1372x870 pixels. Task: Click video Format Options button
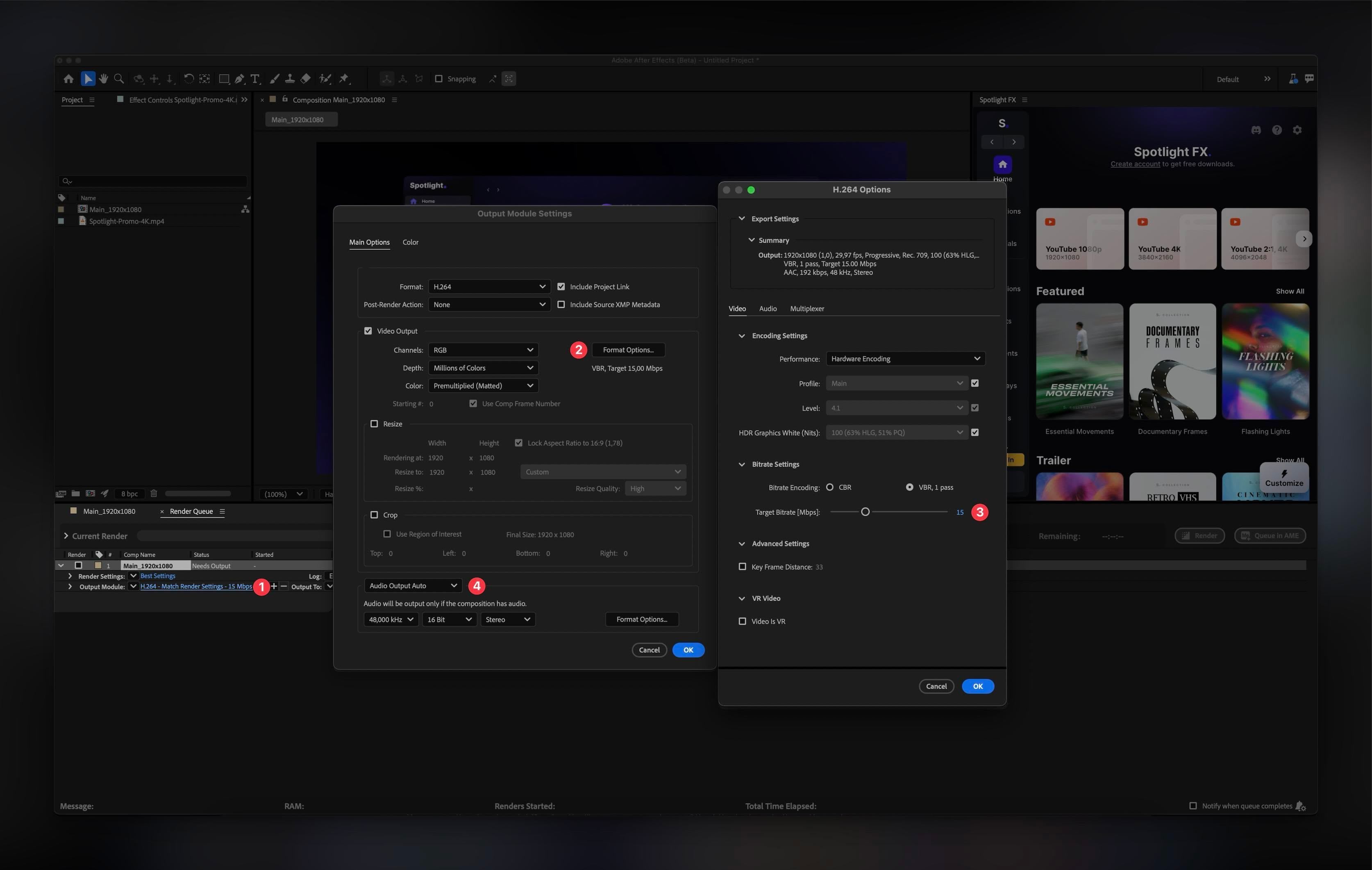[628, 350]
